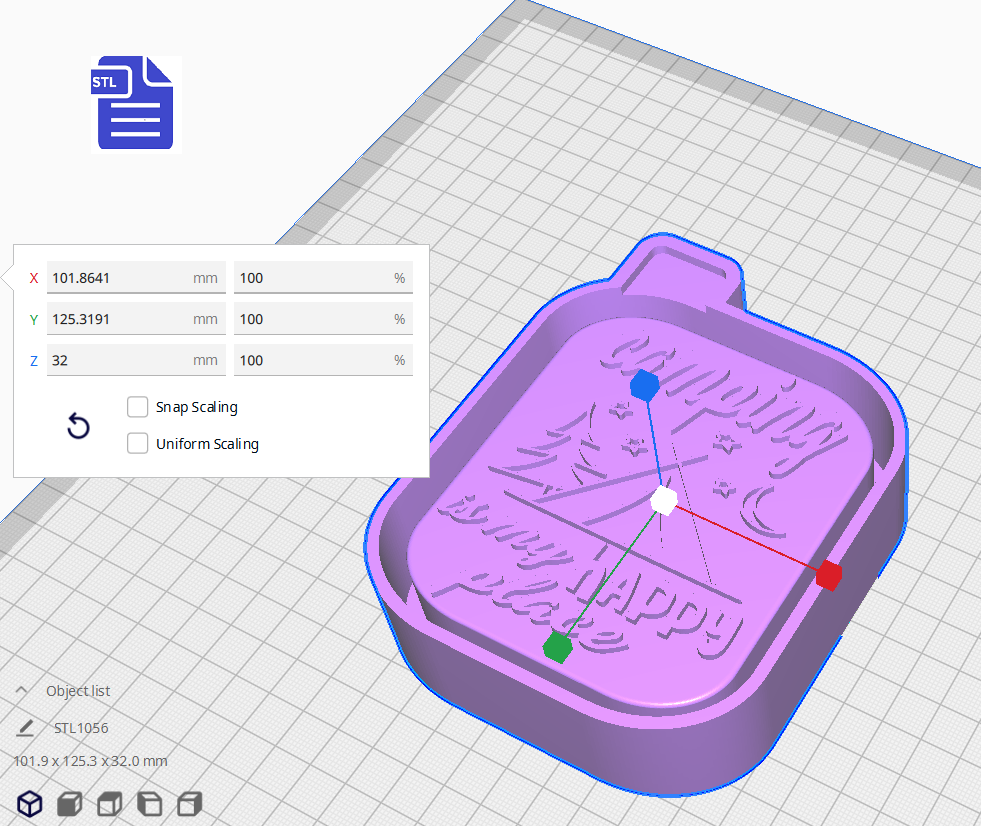981x826 pixels.
Task: Enable Snap Scaling
Action: pos(137,407)
